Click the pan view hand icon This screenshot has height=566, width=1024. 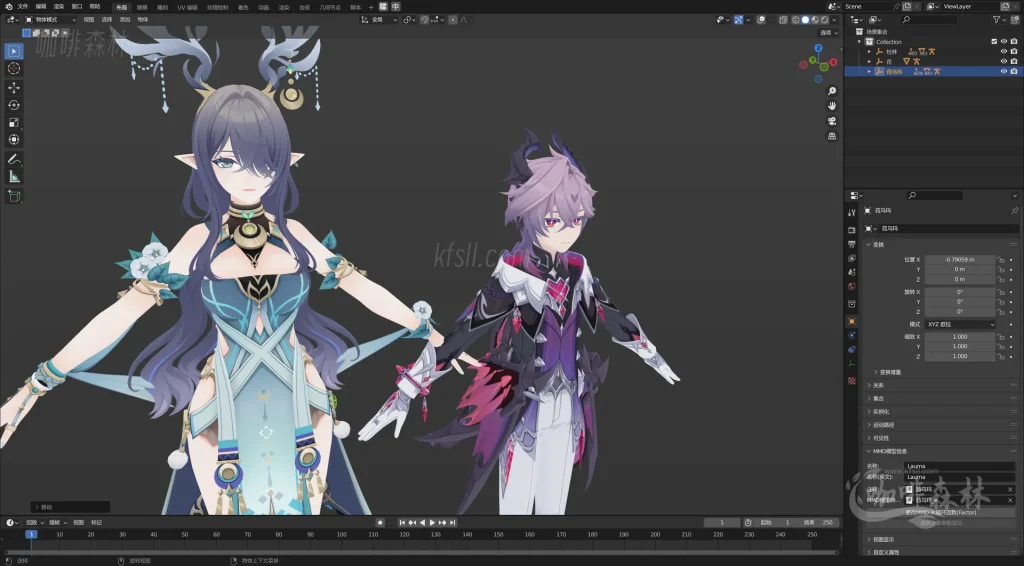832,106
